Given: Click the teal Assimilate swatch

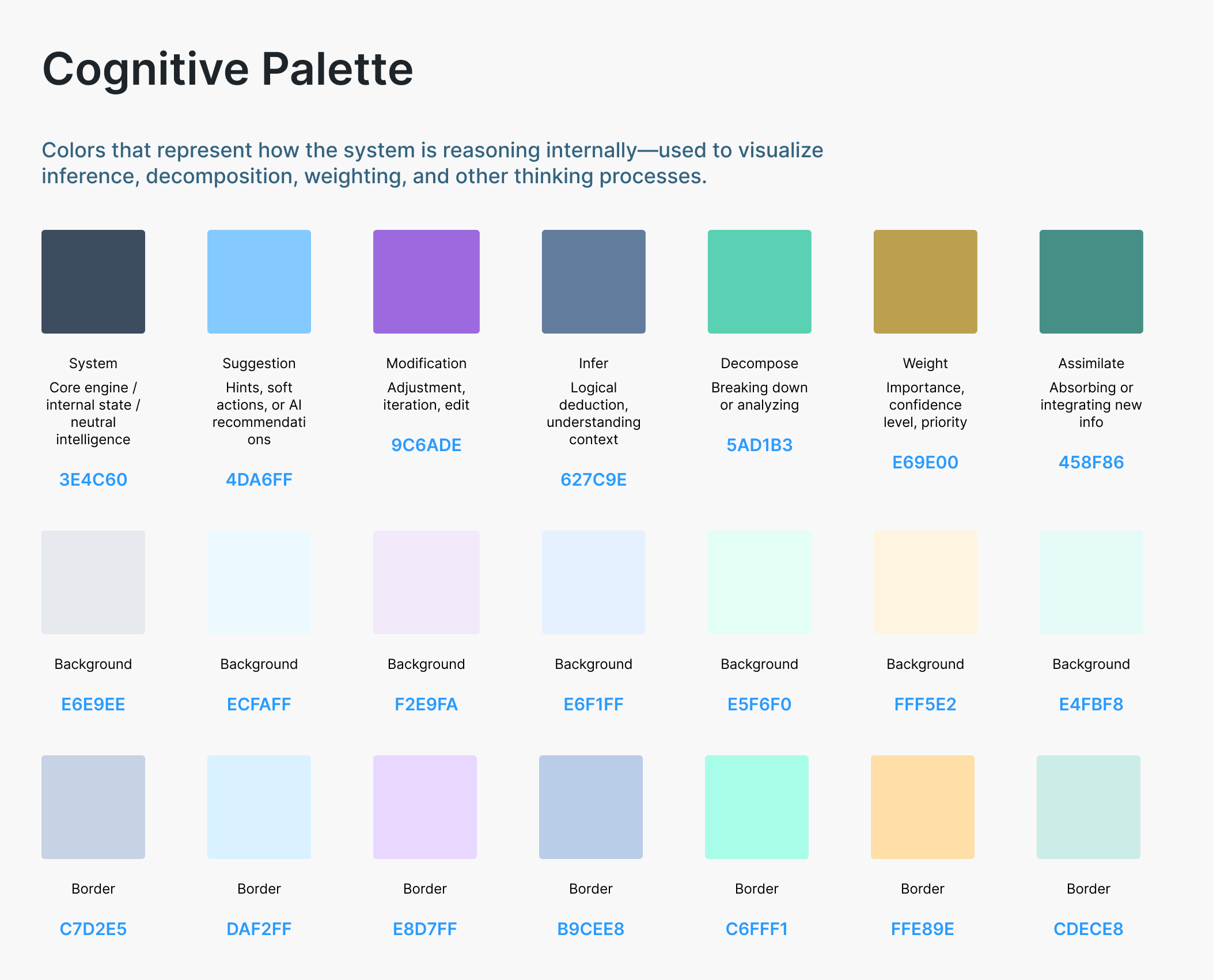Looking at the screenshot, I should point(1091,282).
